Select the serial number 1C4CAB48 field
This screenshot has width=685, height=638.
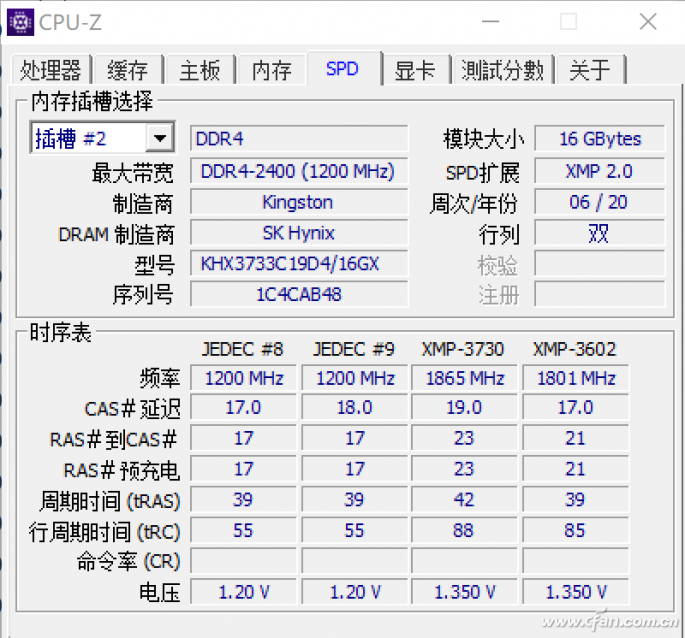pos(298,294)
